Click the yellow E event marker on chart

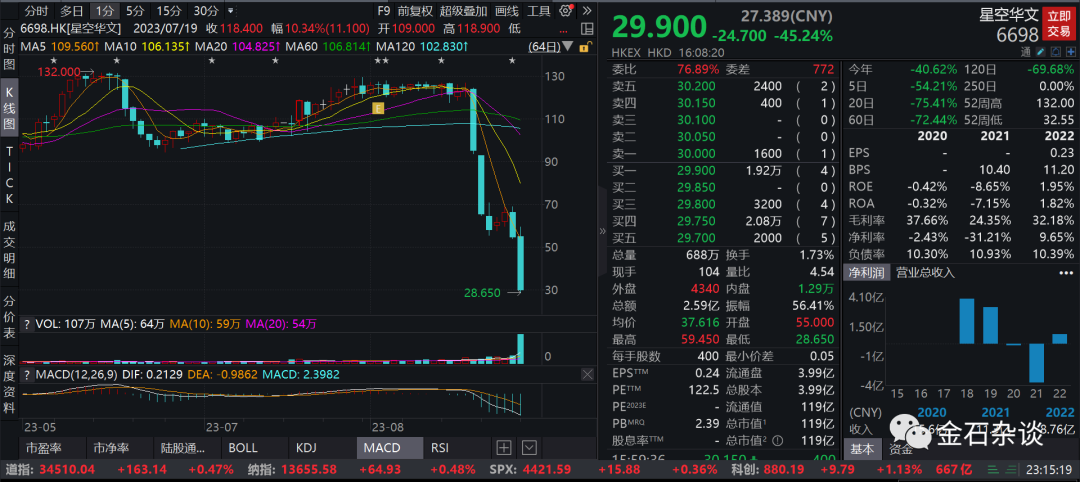click(x=378, y=107)
